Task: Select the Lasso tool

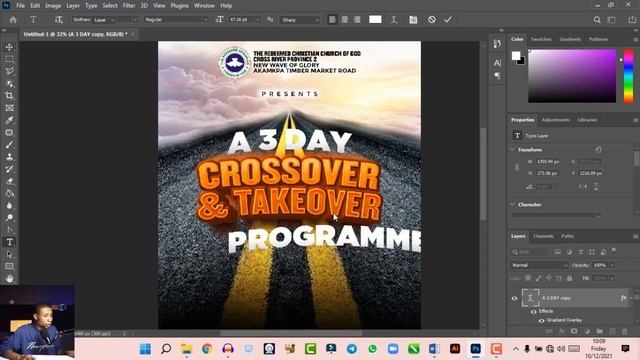Action: 9,71
